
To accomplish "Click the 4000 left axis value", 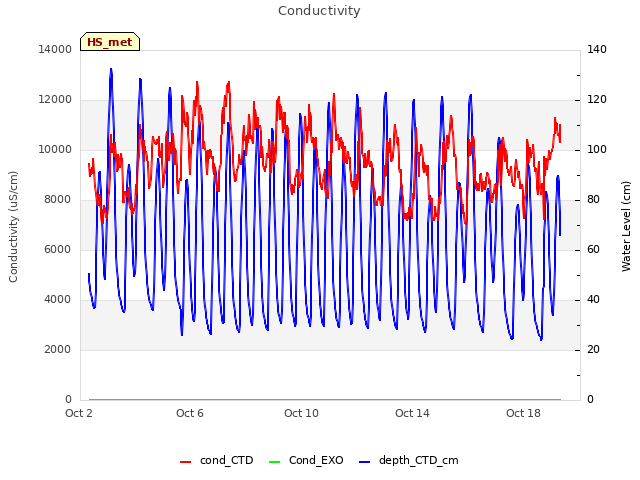I will pos(58,300).
